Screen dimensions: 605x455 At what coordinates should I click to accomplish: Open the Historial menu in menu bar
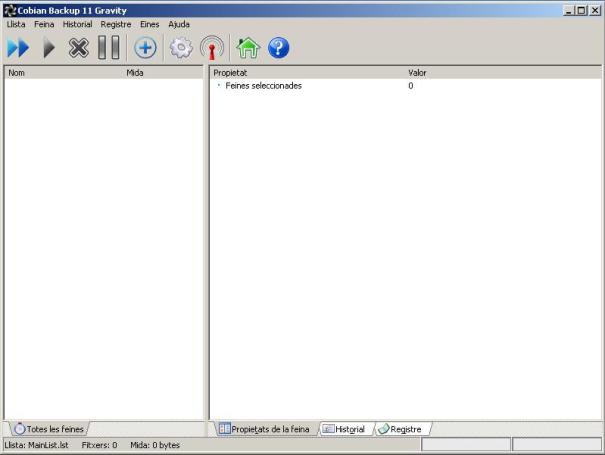78,24
